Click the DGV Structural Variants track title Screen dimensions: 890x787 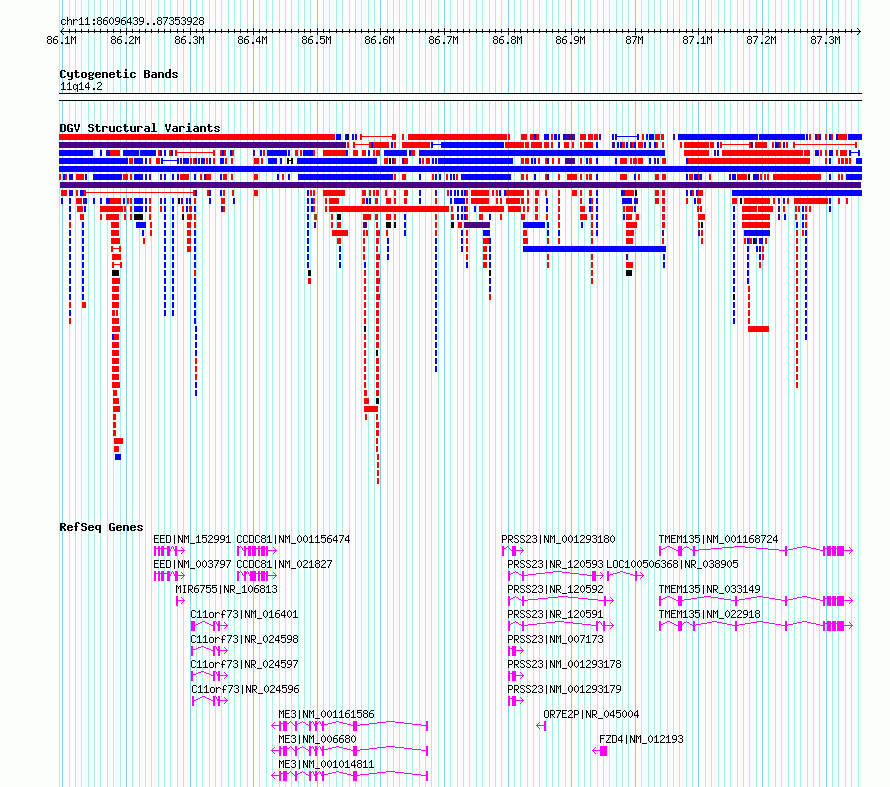click(140, 128)
